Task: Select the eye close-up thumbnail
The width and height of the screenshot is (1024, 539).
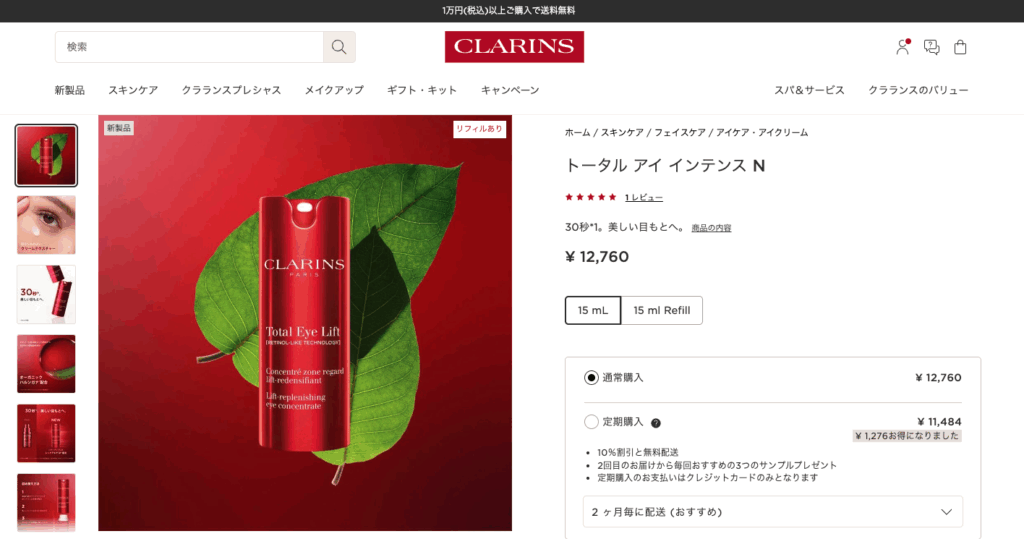Action: point(46,225)
